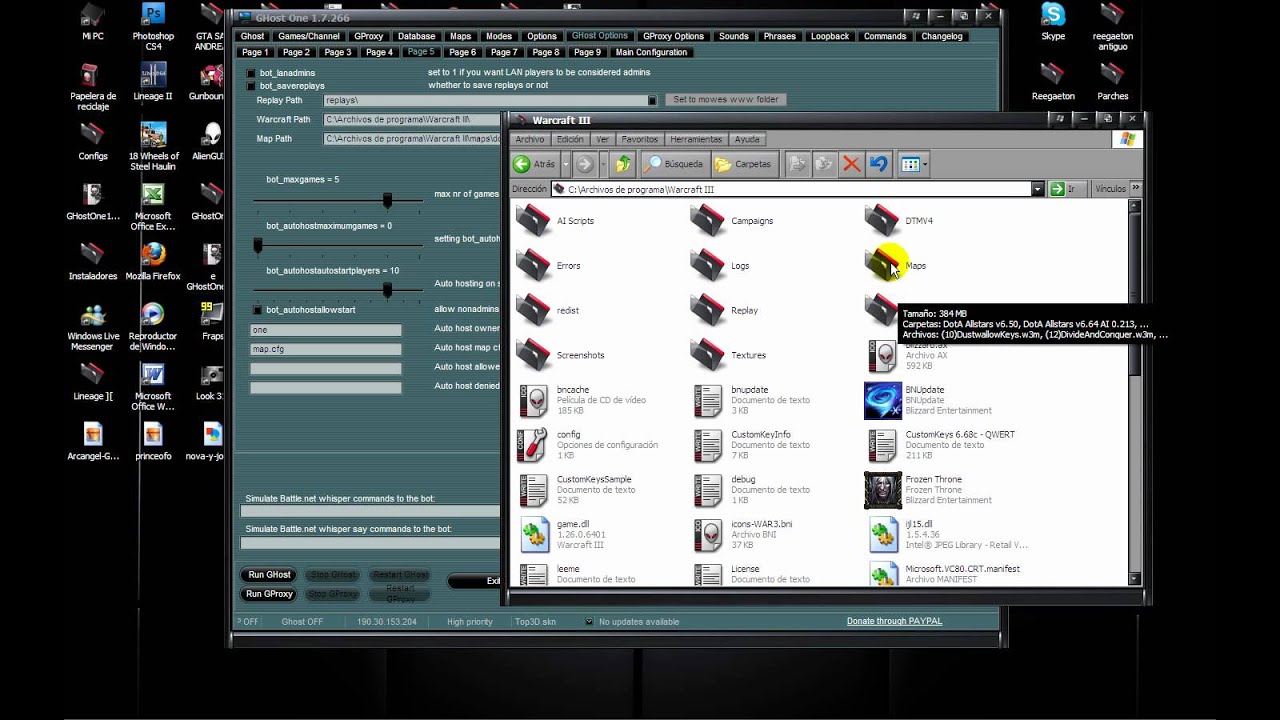
Task: Open the Búsqueda search pane
Action: [x=674, y=164]
